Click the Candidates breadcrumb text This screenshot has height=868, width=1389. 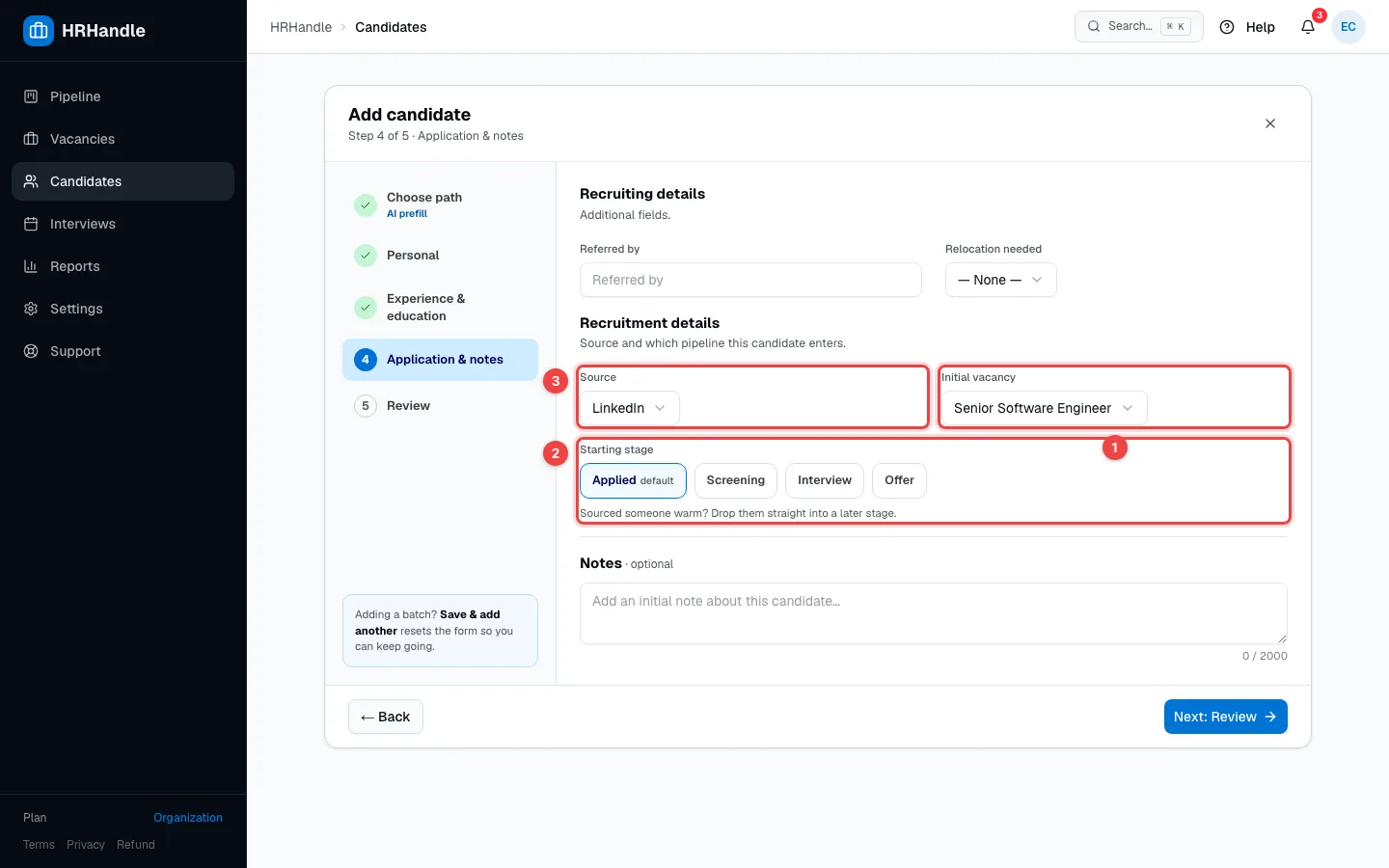click(x=391, y=27)
